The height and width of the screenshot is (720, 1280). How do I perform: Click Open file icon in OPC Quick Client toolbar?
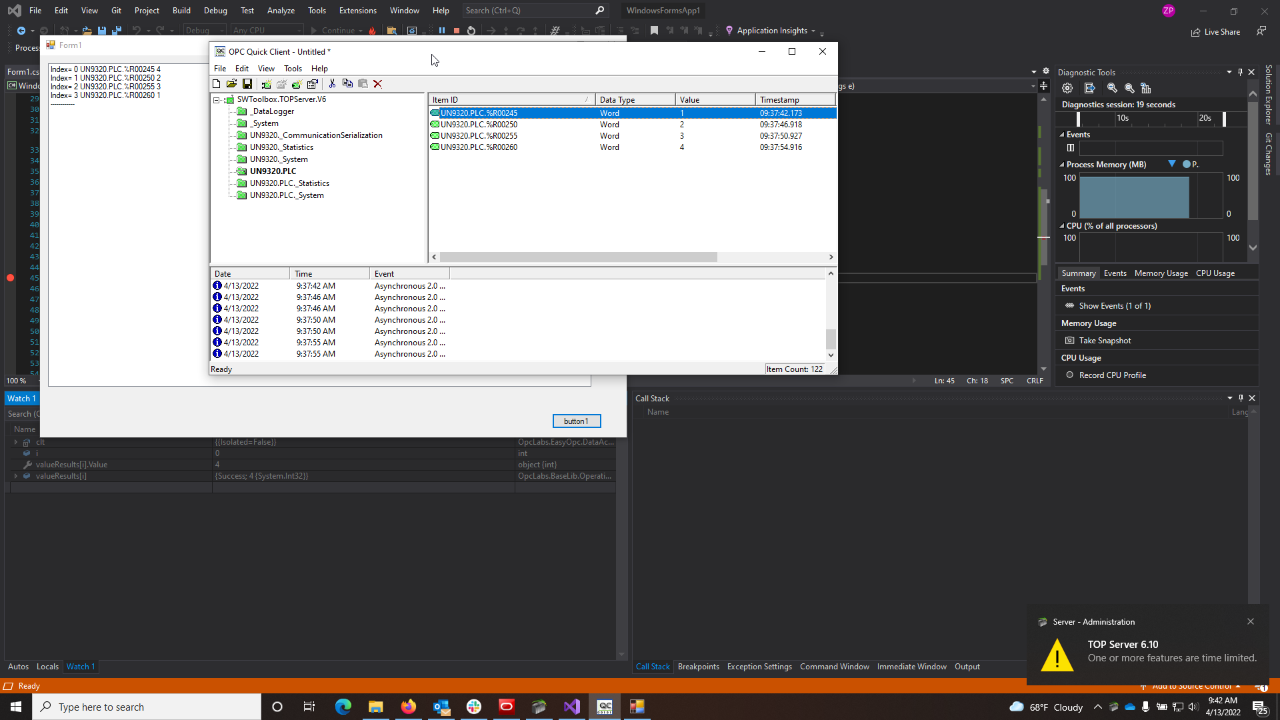pyautogui.click(x=232, y=84)
